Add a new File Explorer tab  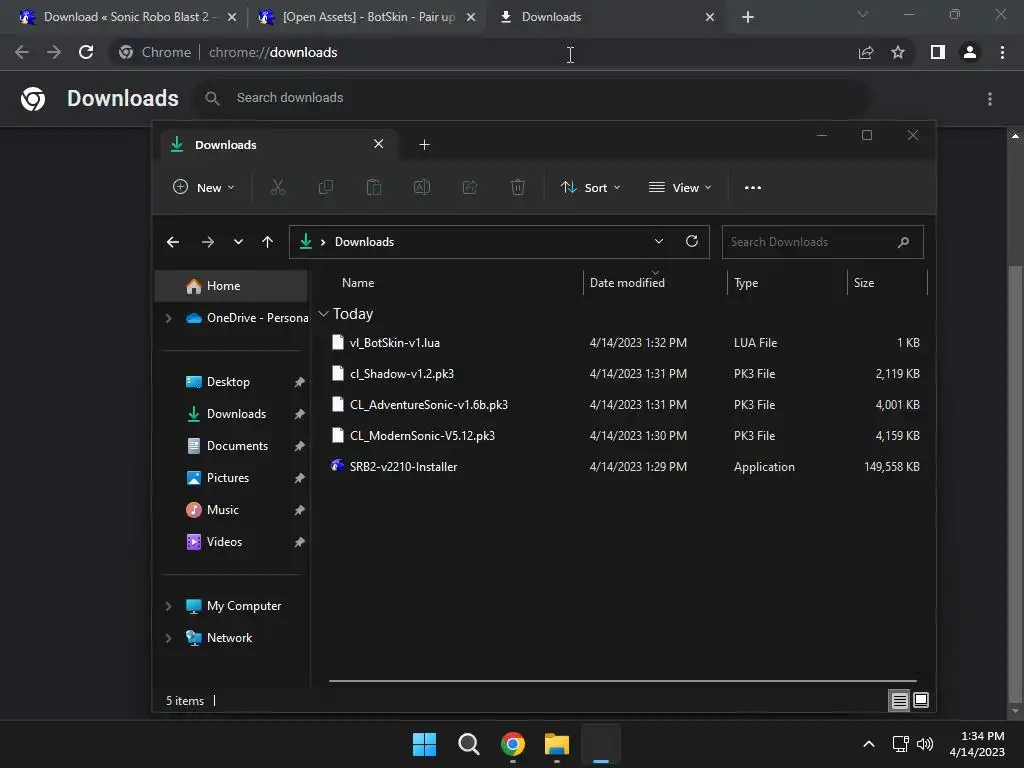click(x=424, y=145)
